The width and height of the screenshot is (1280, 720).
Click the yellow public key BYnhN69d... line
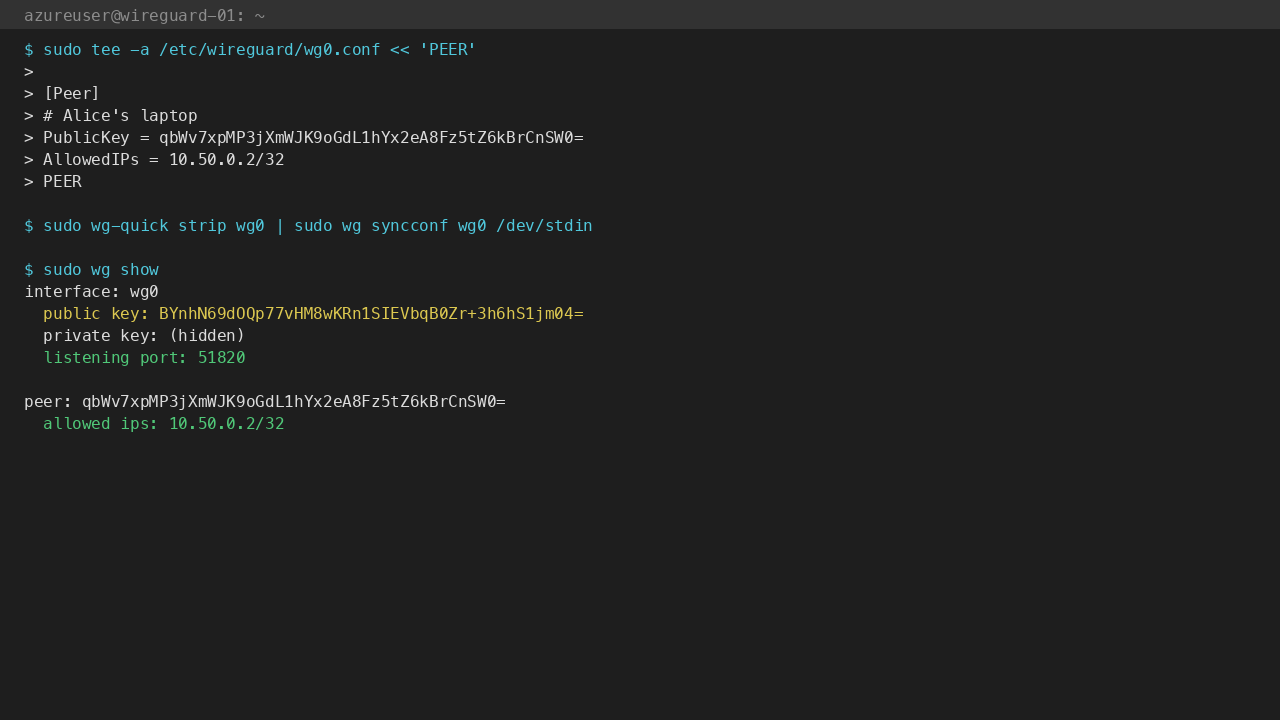313,314
